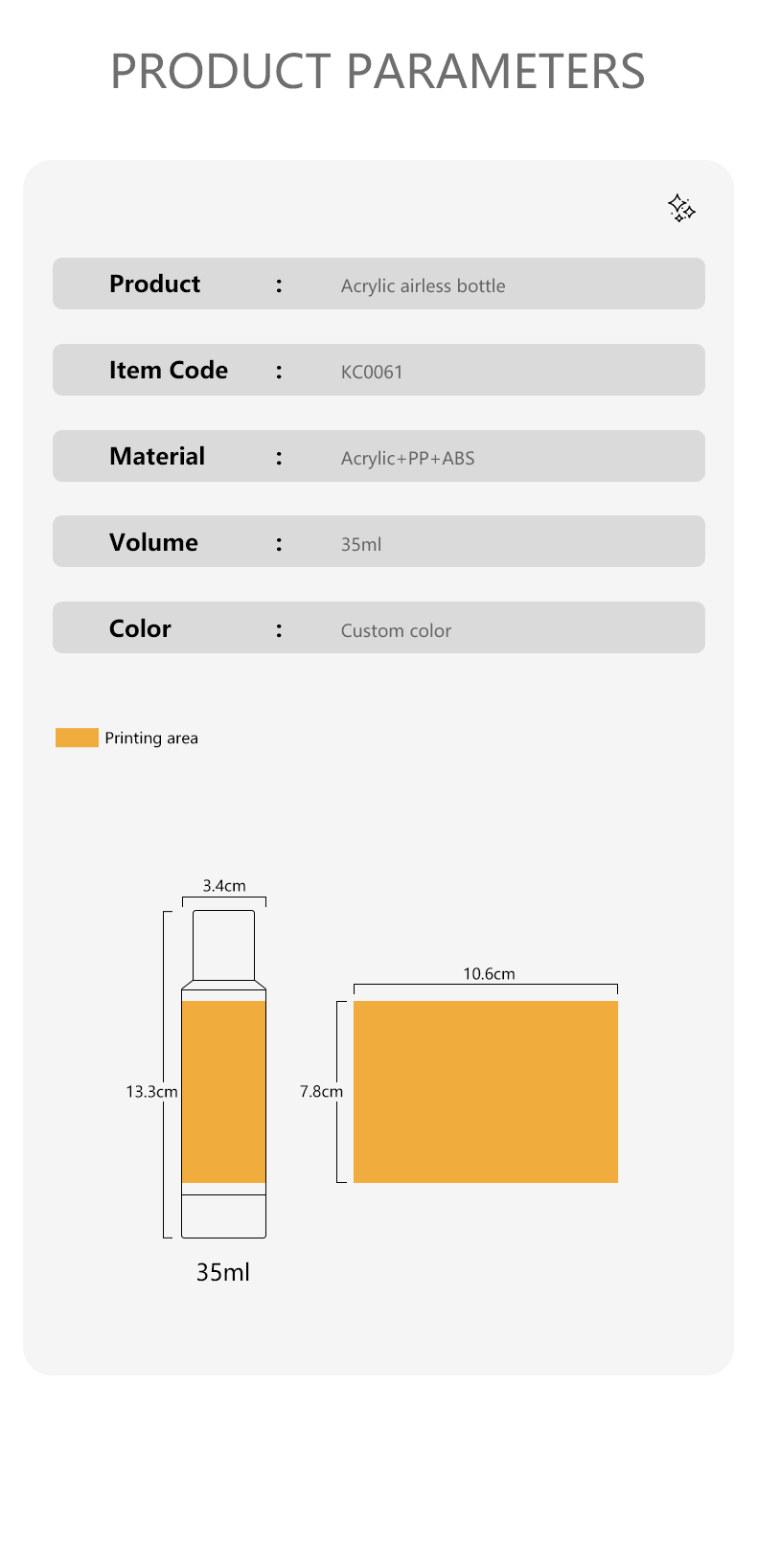This screenshot has height=1568, width=757.
Task: Click the bottle cap outline in diagram
Action: pos(223,945)
